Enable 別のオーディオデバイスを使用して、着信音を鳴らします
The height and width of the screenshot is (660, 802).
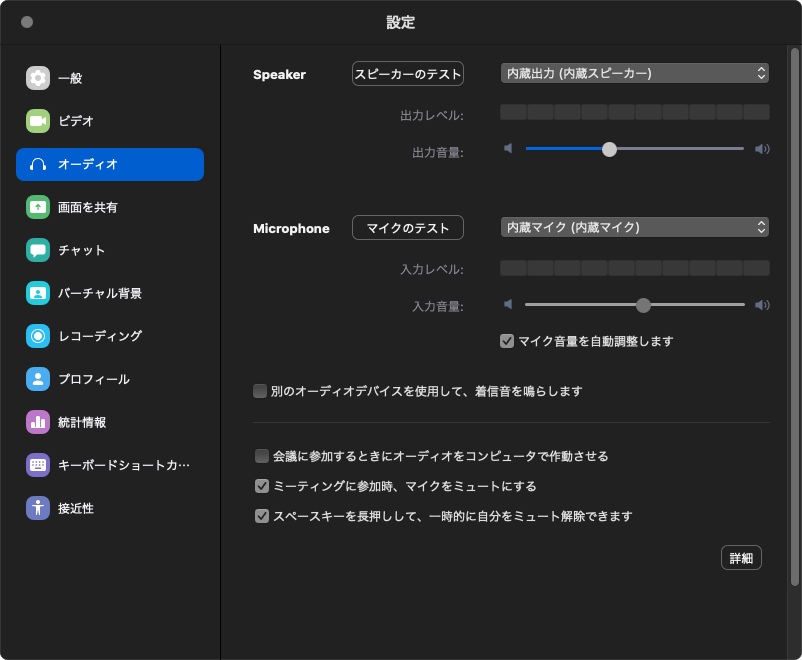260,390
